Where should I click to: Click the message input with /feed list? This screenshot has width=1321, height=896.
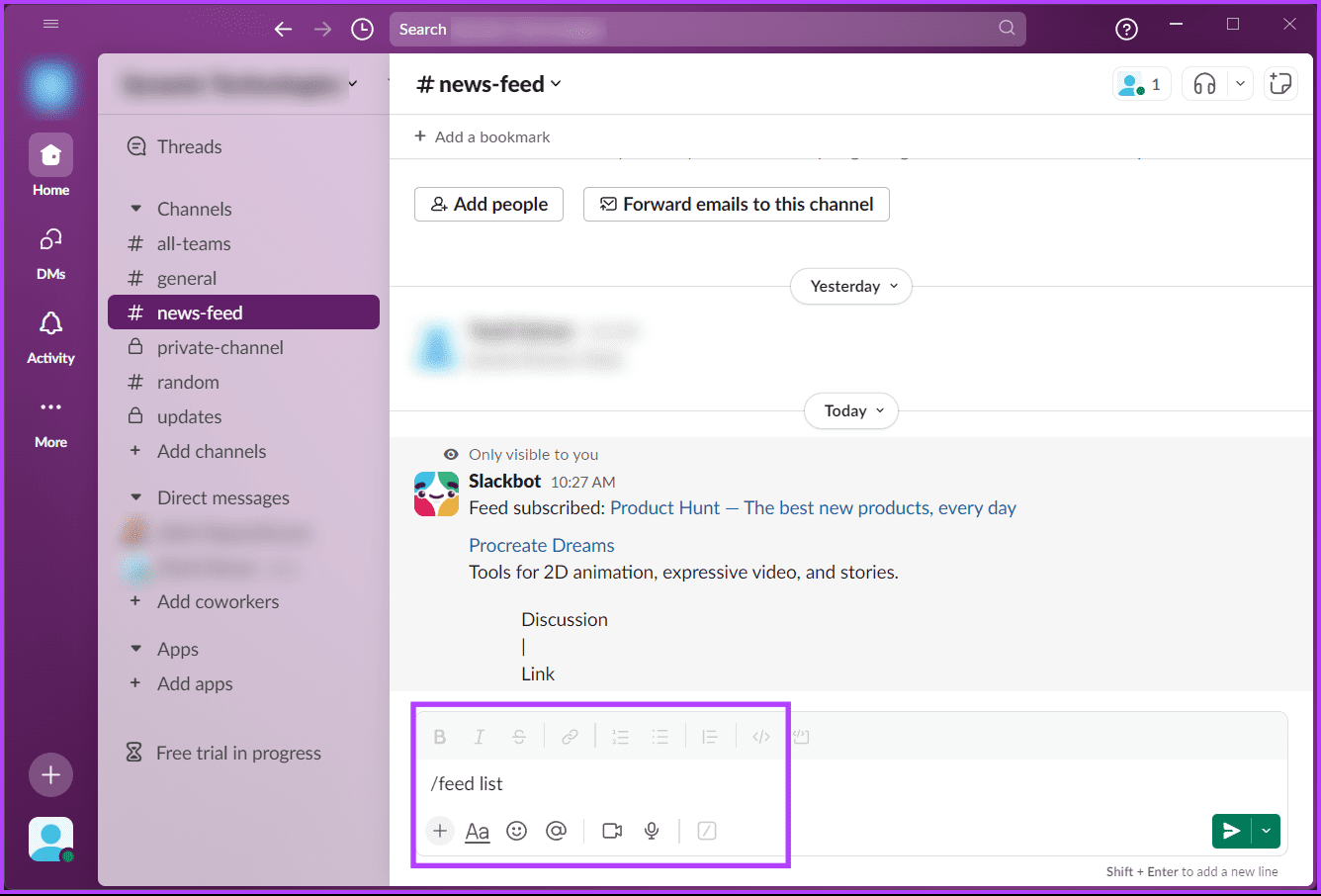[791, 784]
